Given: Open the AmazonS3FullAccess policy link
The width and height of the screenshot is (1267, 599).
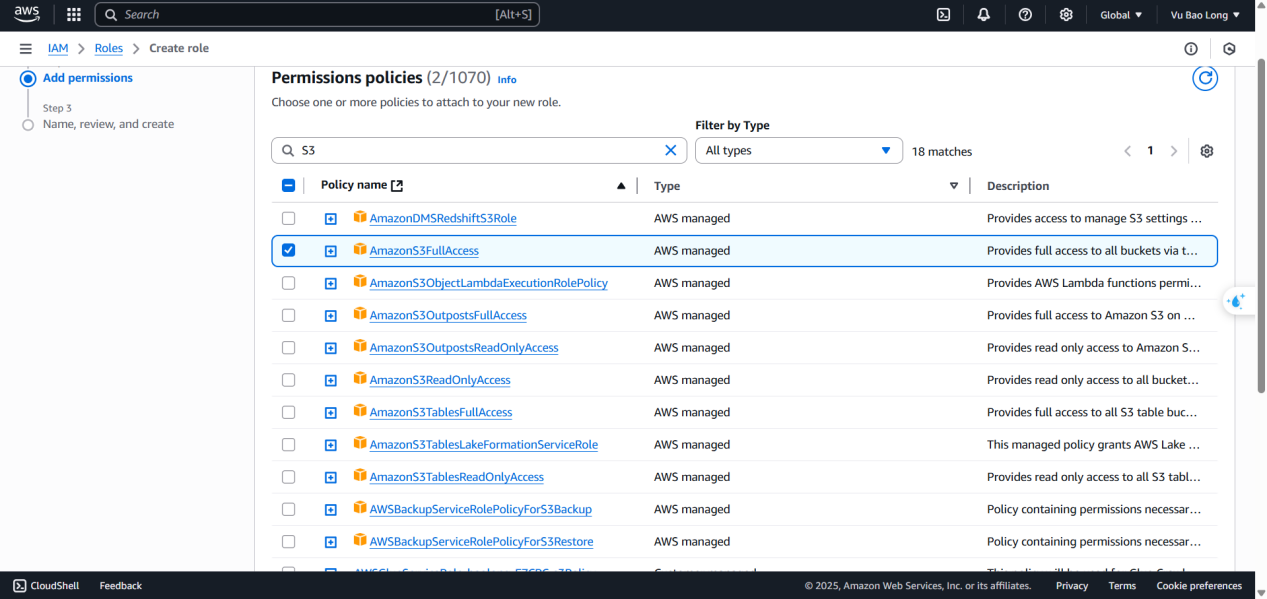Looking at the screenshot, I should tap(424, 251).
